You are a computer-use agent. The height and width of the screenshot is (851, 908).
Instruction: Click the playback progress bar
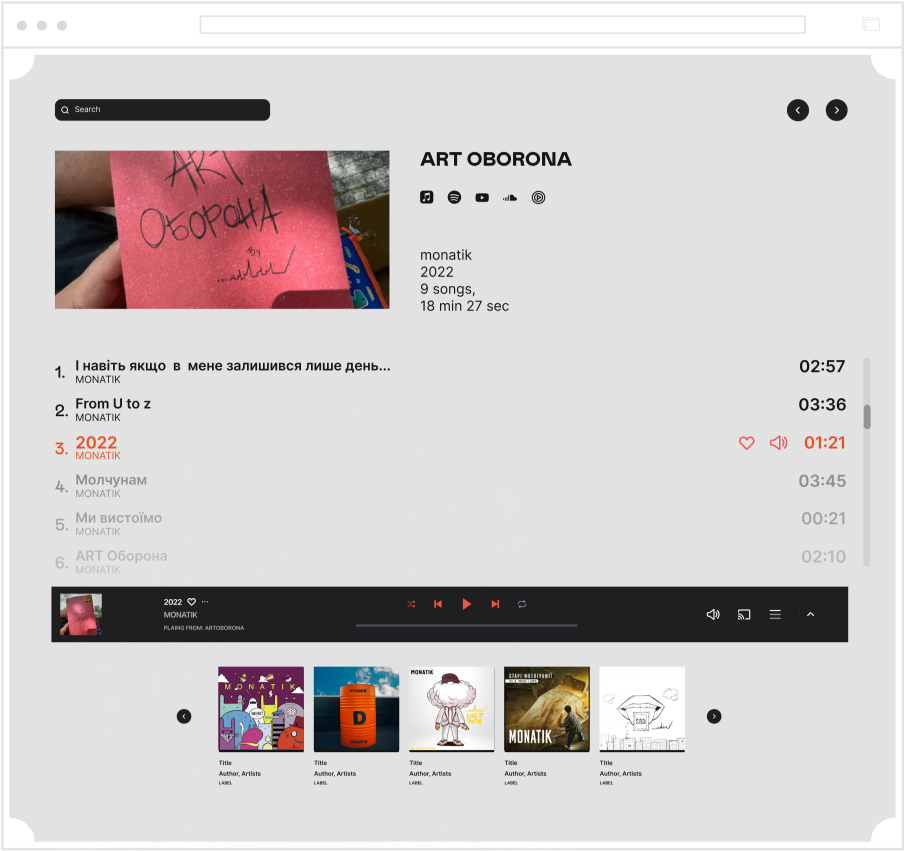coord(468,627)
